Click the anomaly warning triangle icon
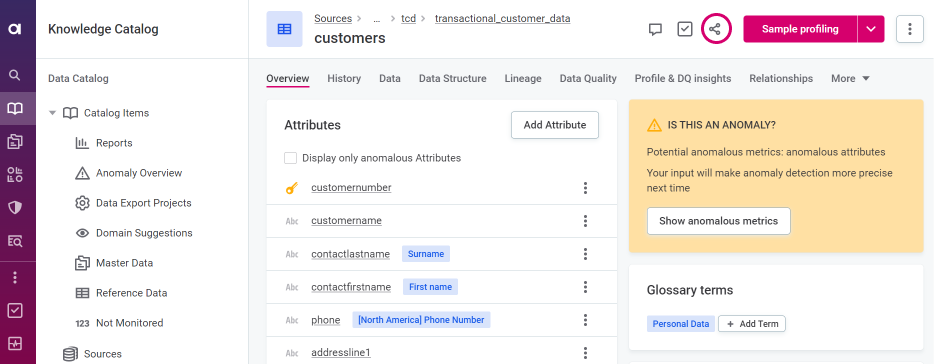 (654, 125)
